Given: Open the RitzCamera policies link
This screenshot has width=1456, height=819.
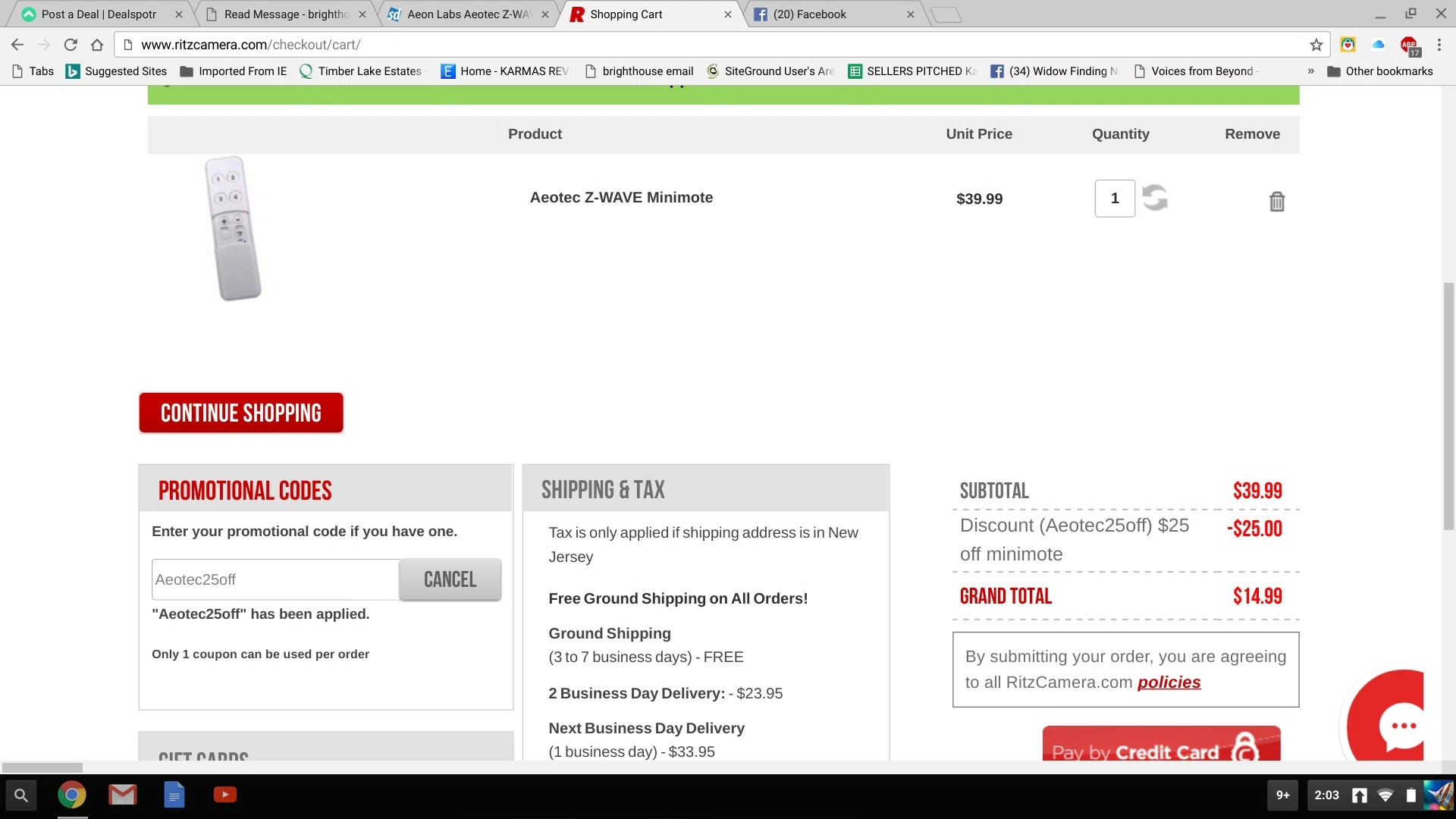Looking at the screenshot, I should pyautogui.click(x=1169, y=682).
